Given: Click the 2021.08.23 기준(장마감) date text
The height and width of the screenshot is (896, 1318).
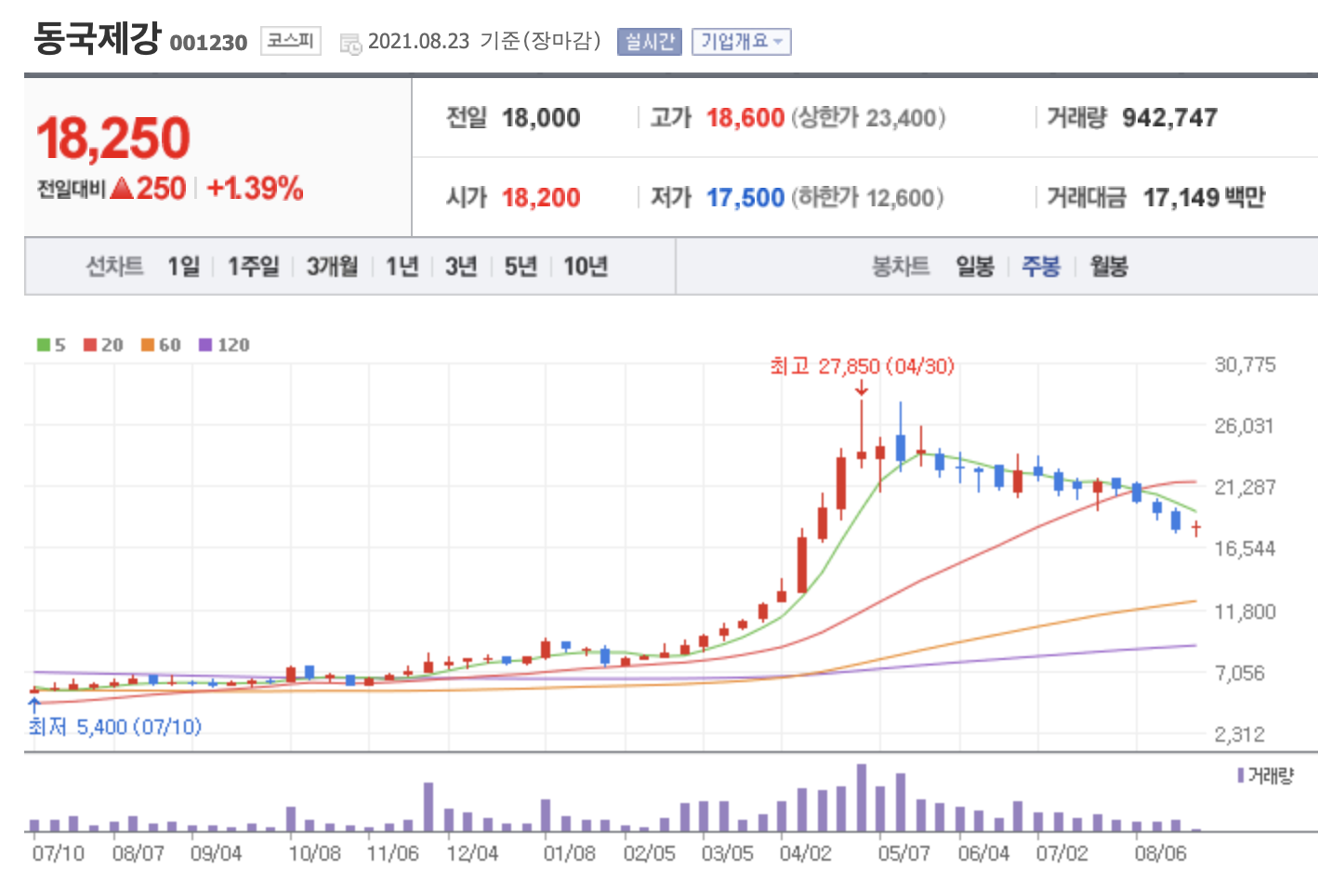Looking at the screenshot, I should (484, 42).
